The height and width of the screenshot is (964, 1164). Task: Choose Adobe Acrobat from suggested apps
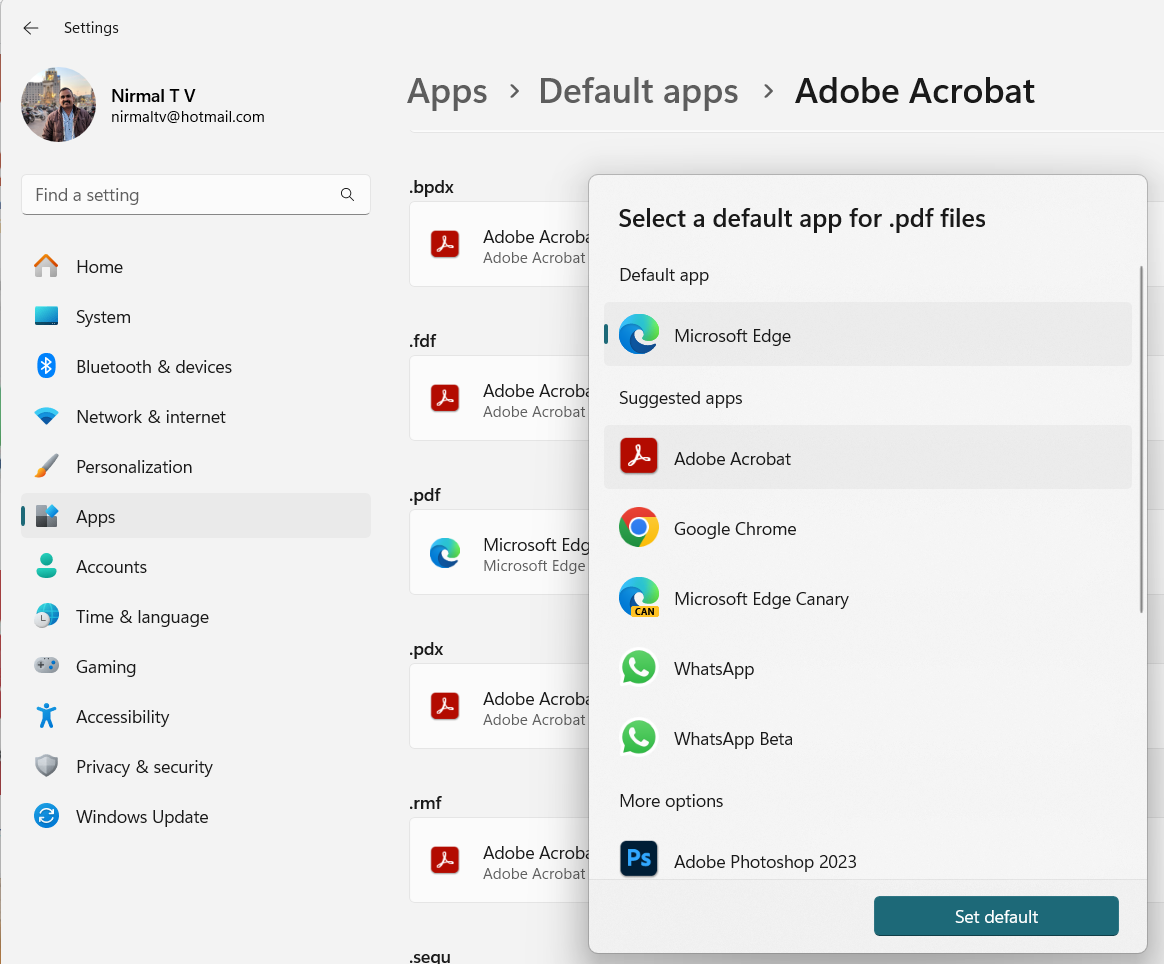tap(868, 457)
